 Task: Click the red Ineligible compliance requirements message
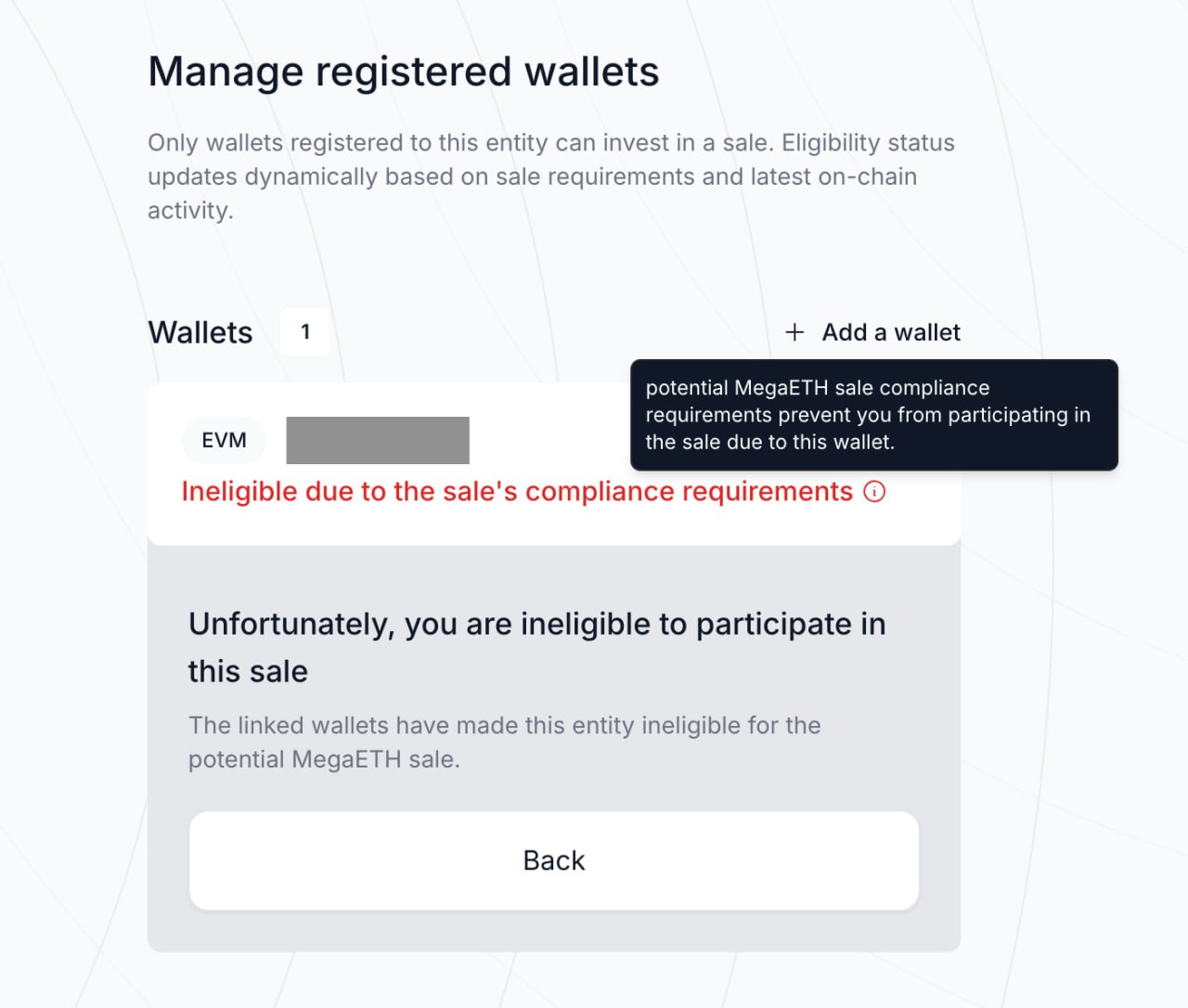coord(516,491)
